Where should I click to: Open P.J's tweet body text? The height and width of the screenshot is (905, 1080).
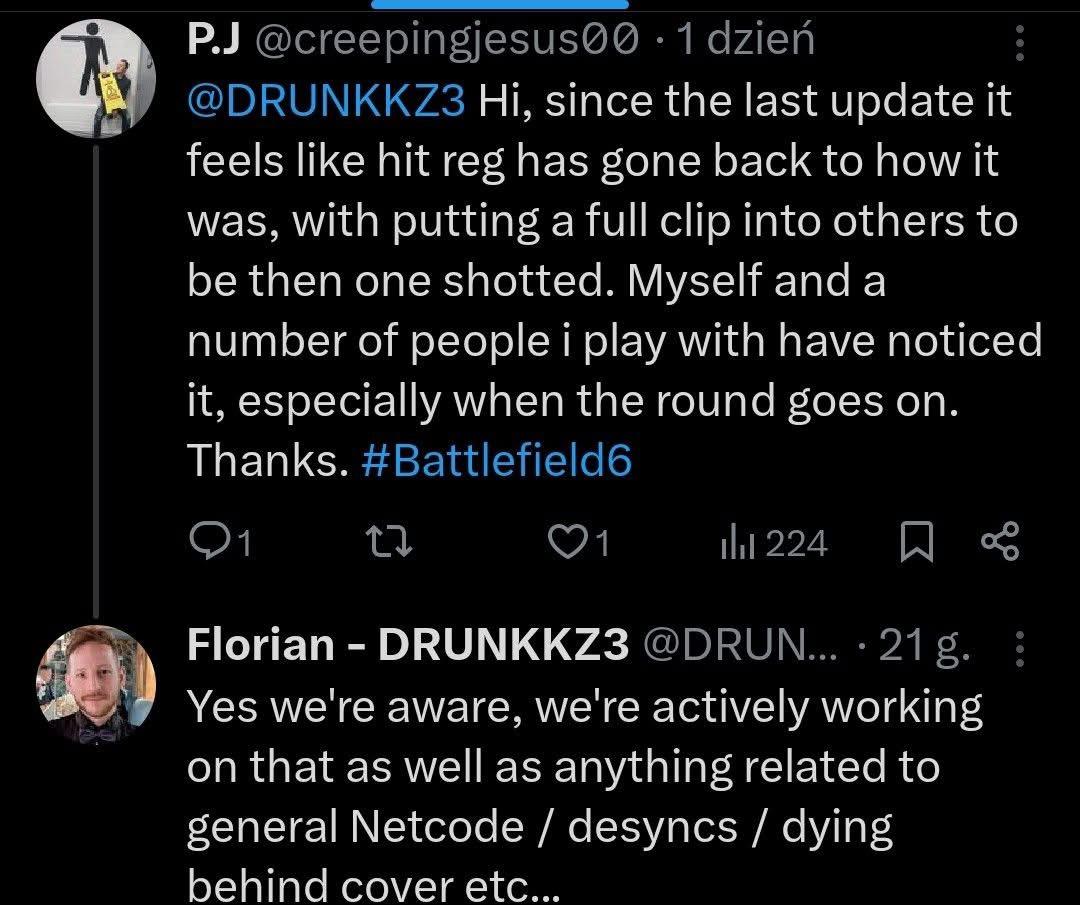coord(600,280)
